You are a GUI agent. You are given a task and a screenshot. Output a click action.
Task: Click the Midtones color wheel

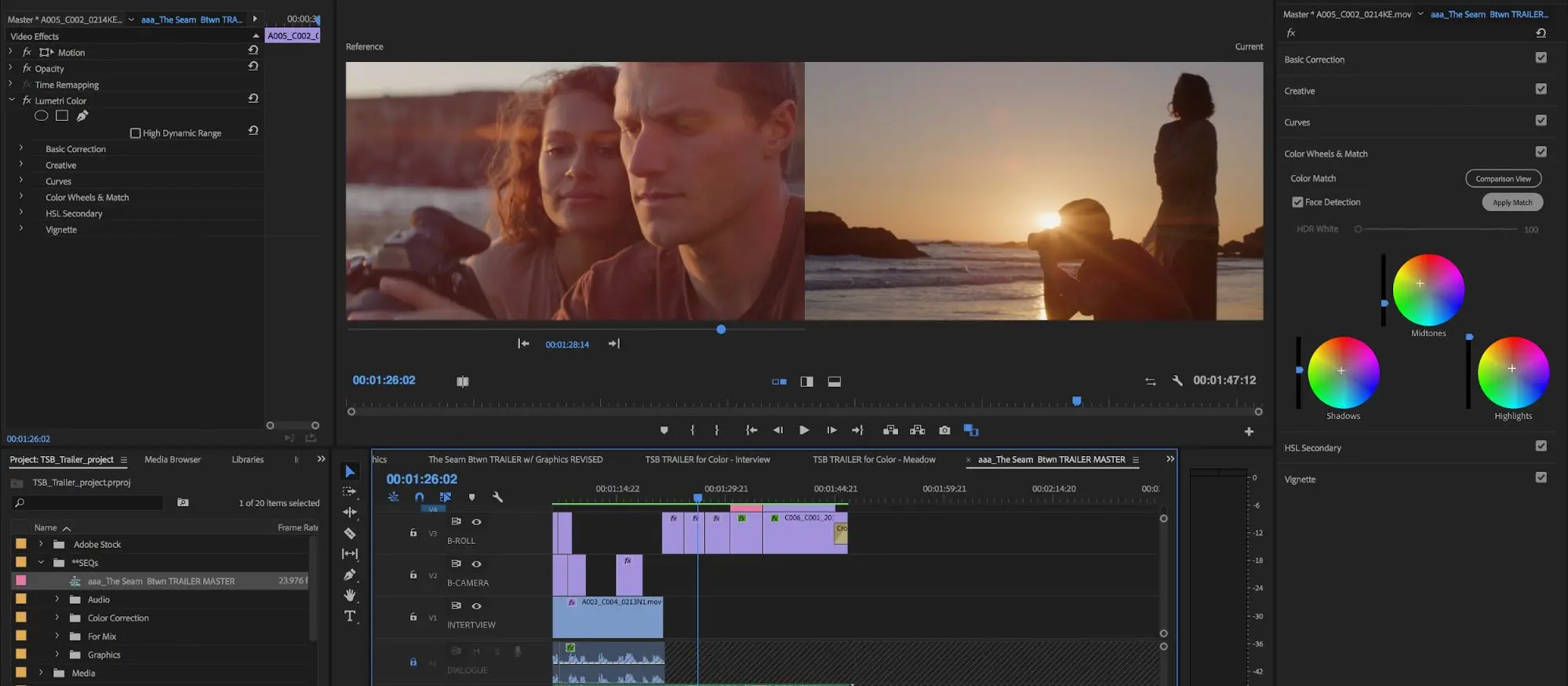1428,290
